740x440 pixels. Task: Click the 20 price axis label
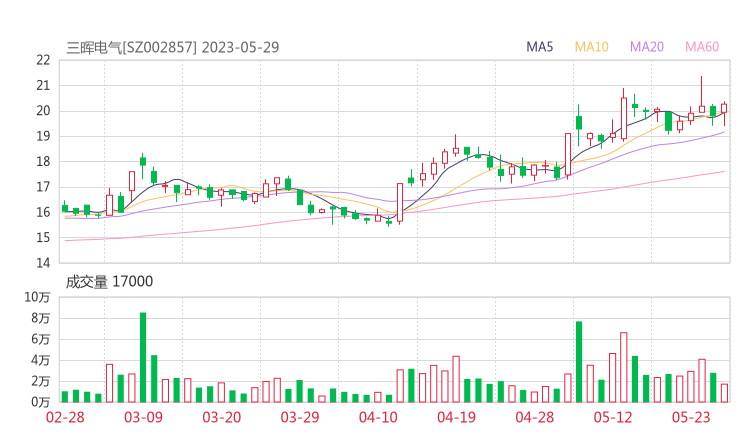pyautogui.click(x=43, y=111)
